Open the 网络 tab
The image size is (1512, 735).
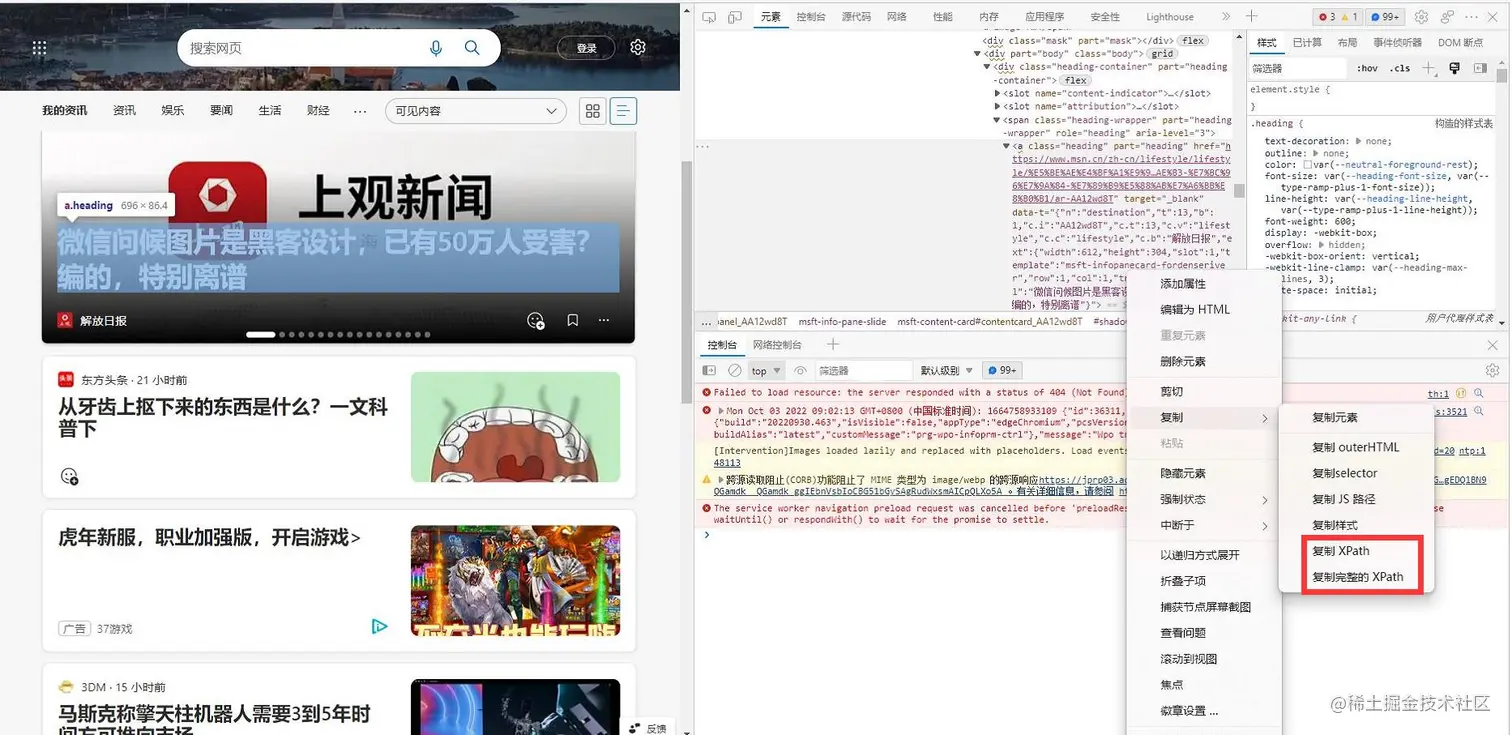897,17
